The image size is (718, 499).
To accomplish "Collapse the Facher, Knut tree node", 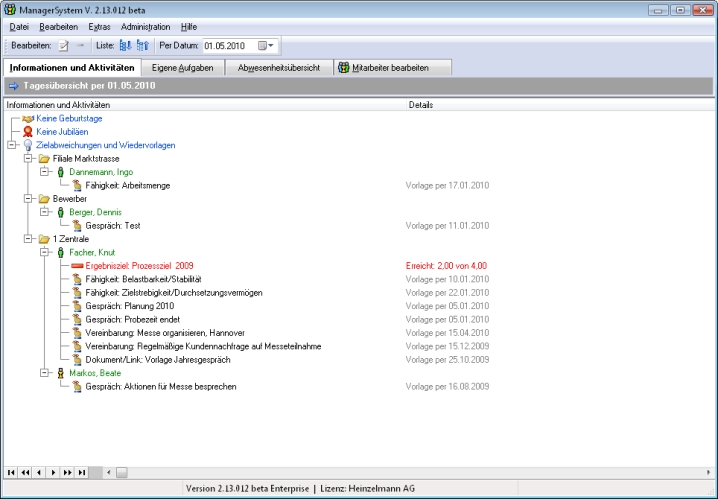I will [x=44, y=253].
